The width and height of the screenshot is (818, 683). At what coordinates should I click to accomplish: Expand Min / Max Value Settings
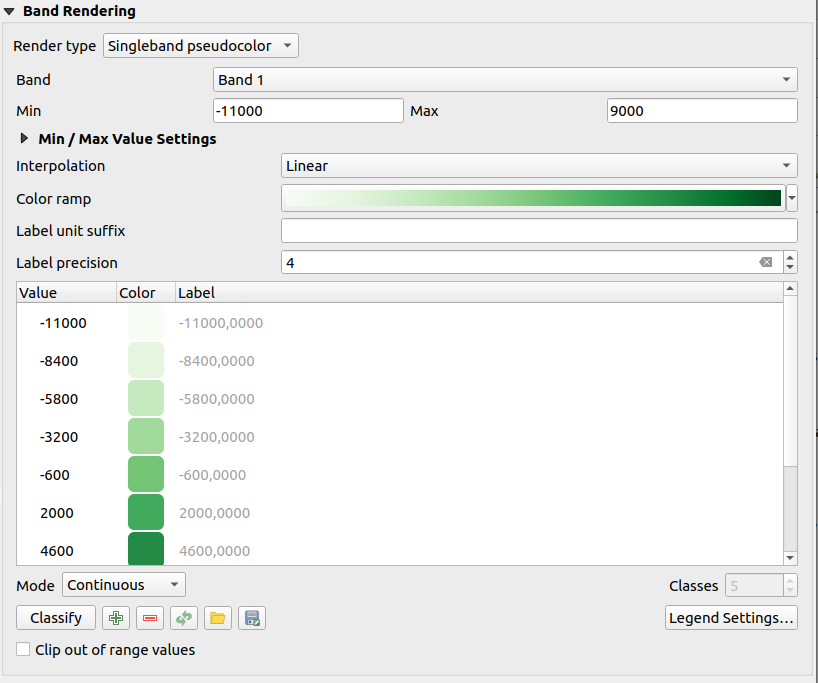click(x=24, y=139)
